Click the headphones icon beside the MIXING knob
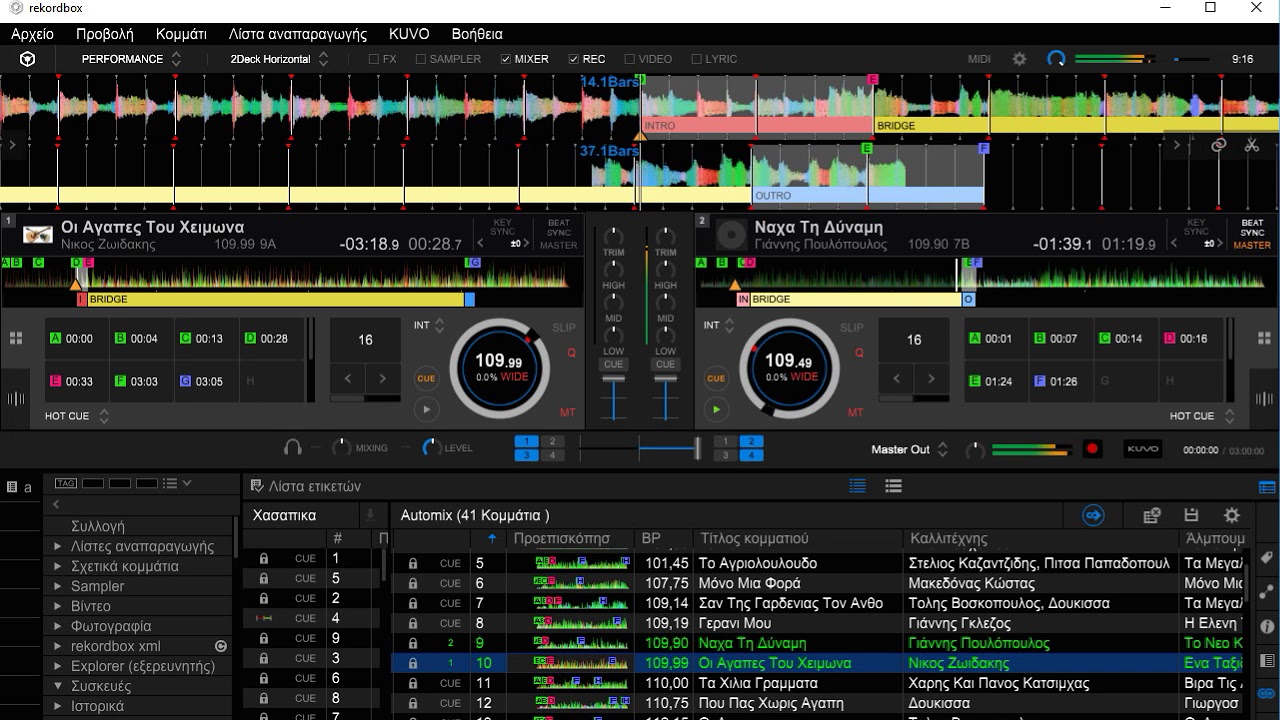The image size is (1280, 720). click(x=293, y=447)
